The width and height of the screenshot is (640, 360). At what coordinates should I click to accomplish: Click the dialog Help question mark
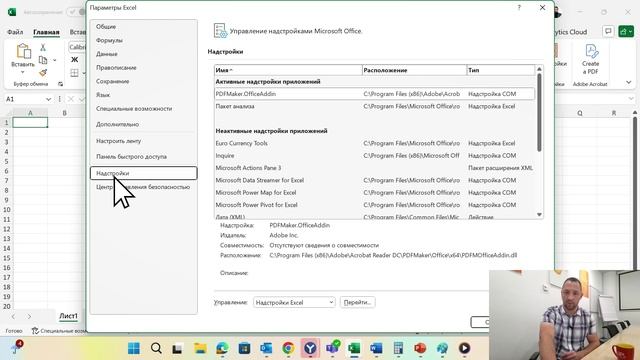(519, 7)
